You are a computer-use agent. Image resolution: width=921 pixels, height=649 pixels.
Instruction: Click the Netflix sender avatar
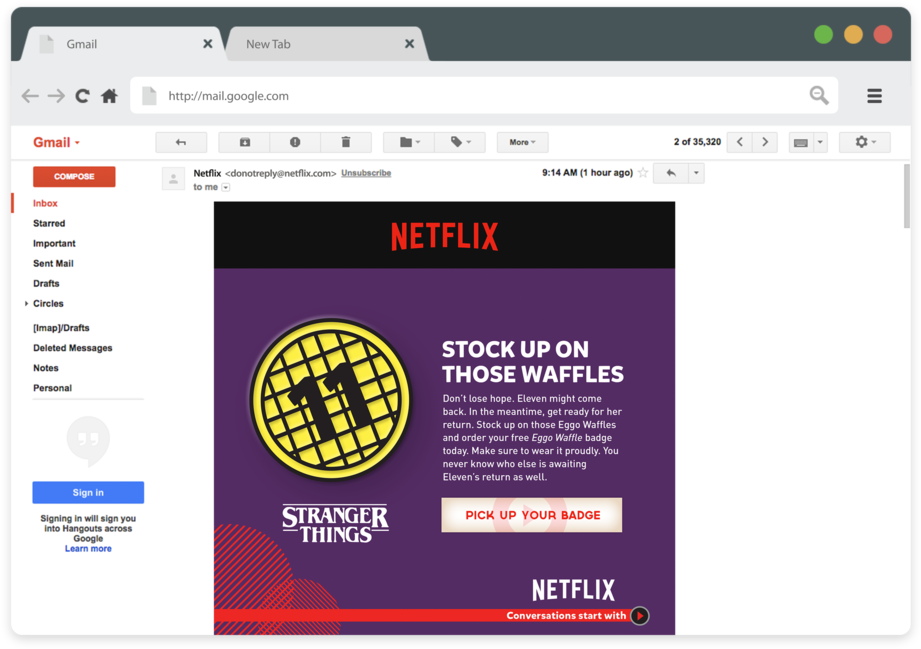(173, 179)
